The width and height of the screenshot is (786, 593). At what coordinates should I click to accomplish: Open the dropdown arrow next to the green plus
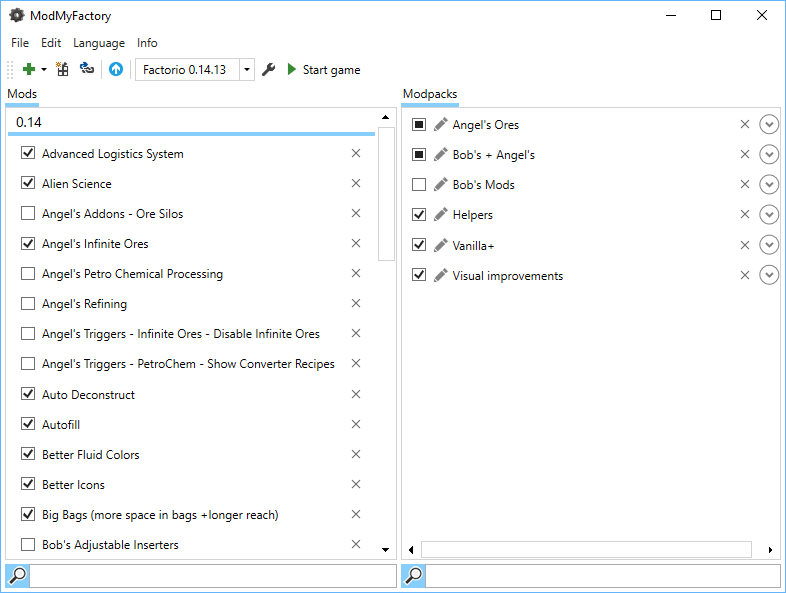(x=44, y=70)
